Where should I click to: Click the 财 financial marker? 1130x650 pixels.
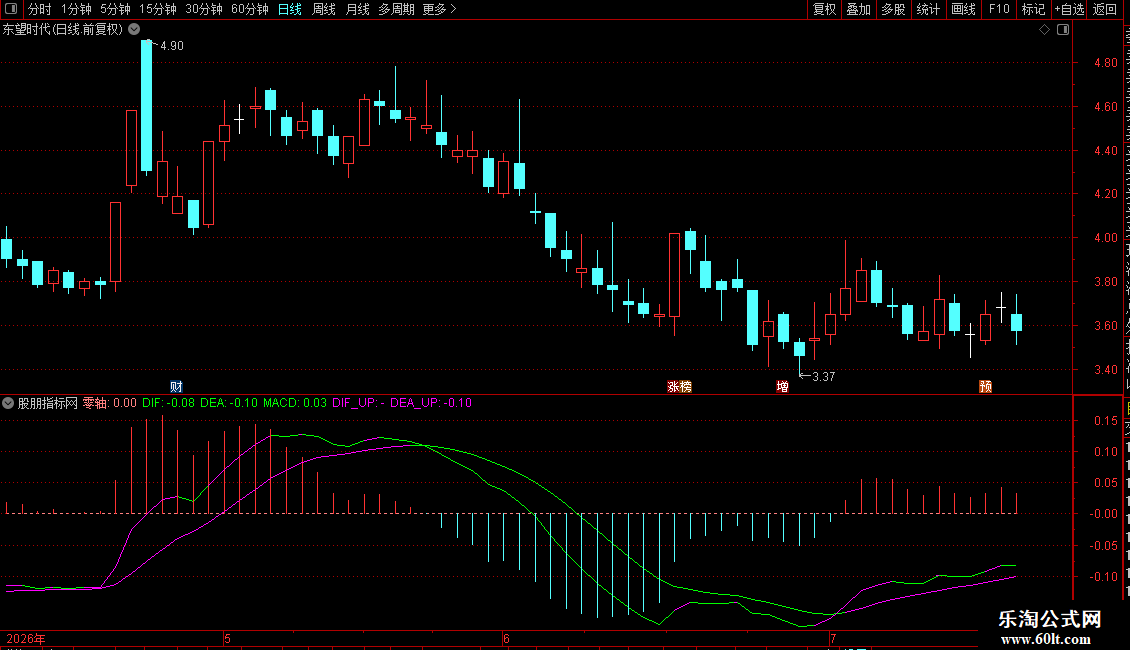click(176, 387)
